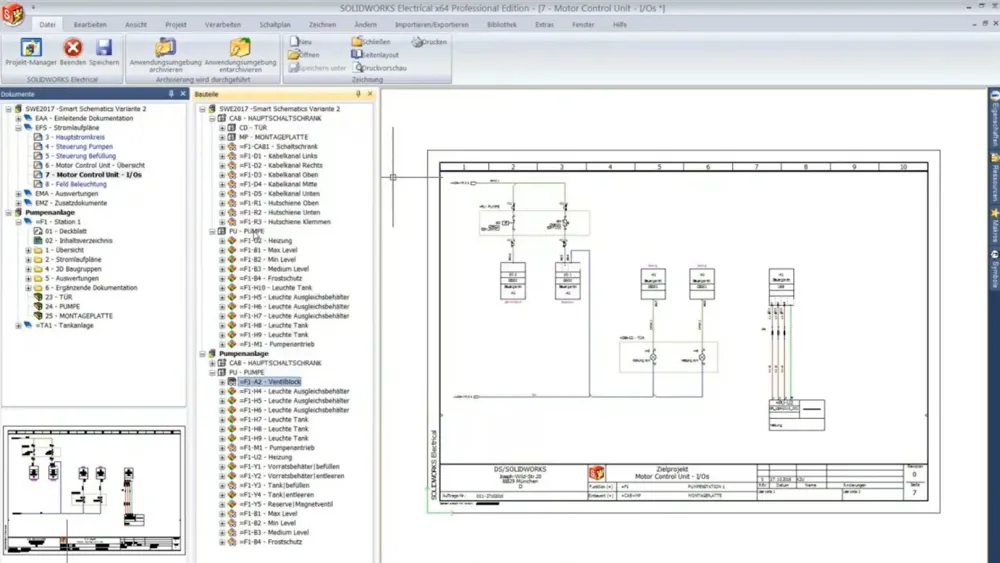
Task: Click quick access toolbar dropdown arrow
Action: click(33, 8)
